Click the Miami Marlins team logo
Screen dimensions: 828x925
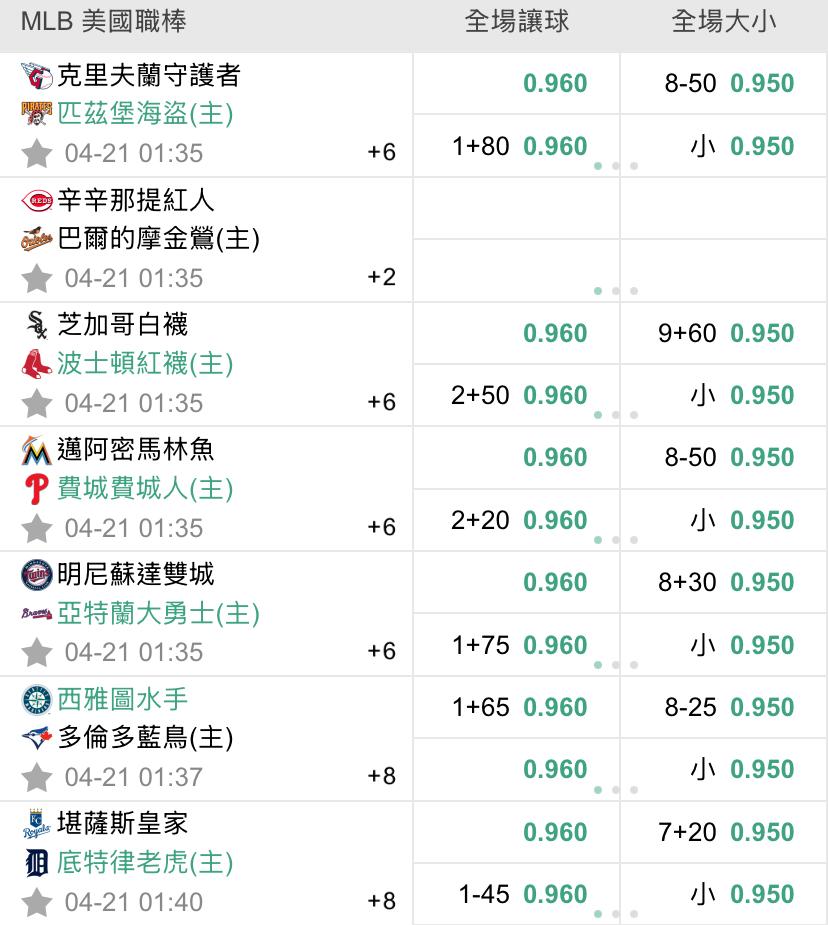[37, 451]
